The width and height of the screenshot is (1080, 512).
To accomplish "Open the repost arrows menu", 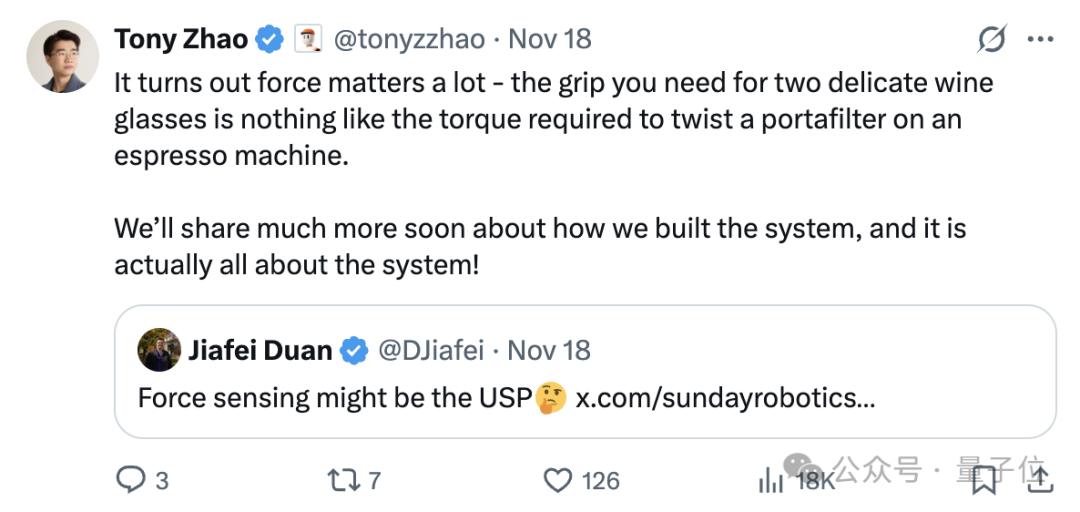I will click(343, 480).
